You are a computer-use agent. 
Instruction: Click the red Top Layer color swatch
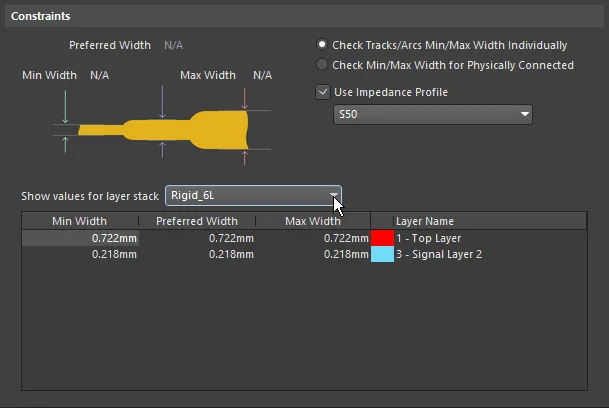383,238
